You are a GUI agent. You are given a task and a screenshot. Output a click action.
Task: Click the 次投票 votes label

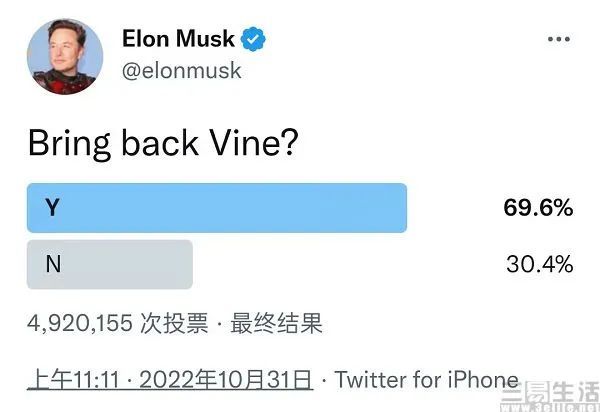[x=181, y=323]
